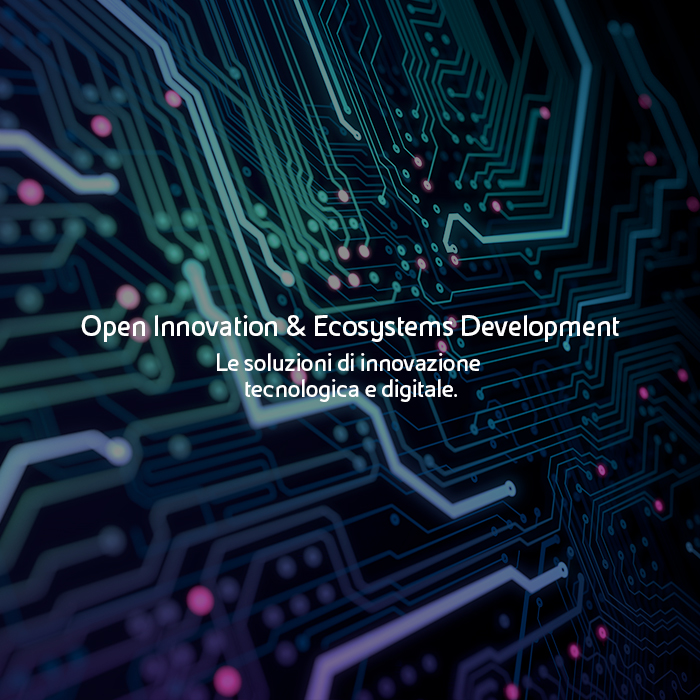This screenshot has width=700, height=700.
Task: Click the pink dot above the bottom-left one
Action: pos(200,600)
